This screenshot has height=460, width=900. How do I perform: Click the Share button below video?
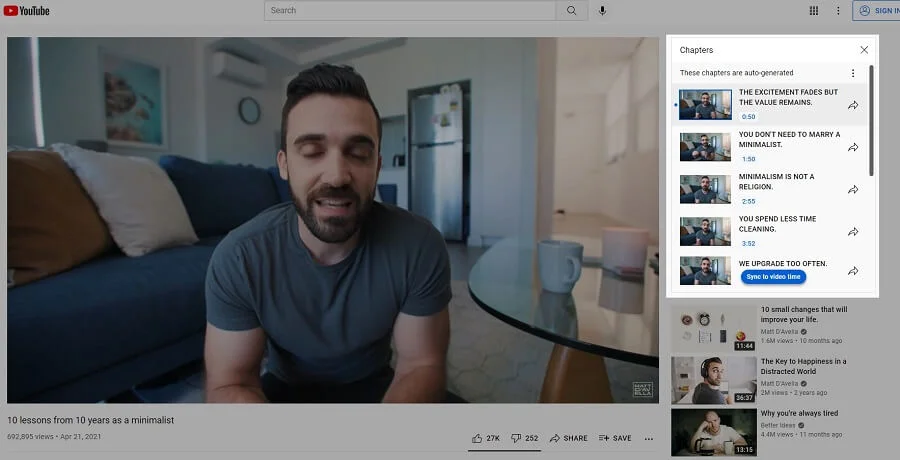(x=568, y=438)
